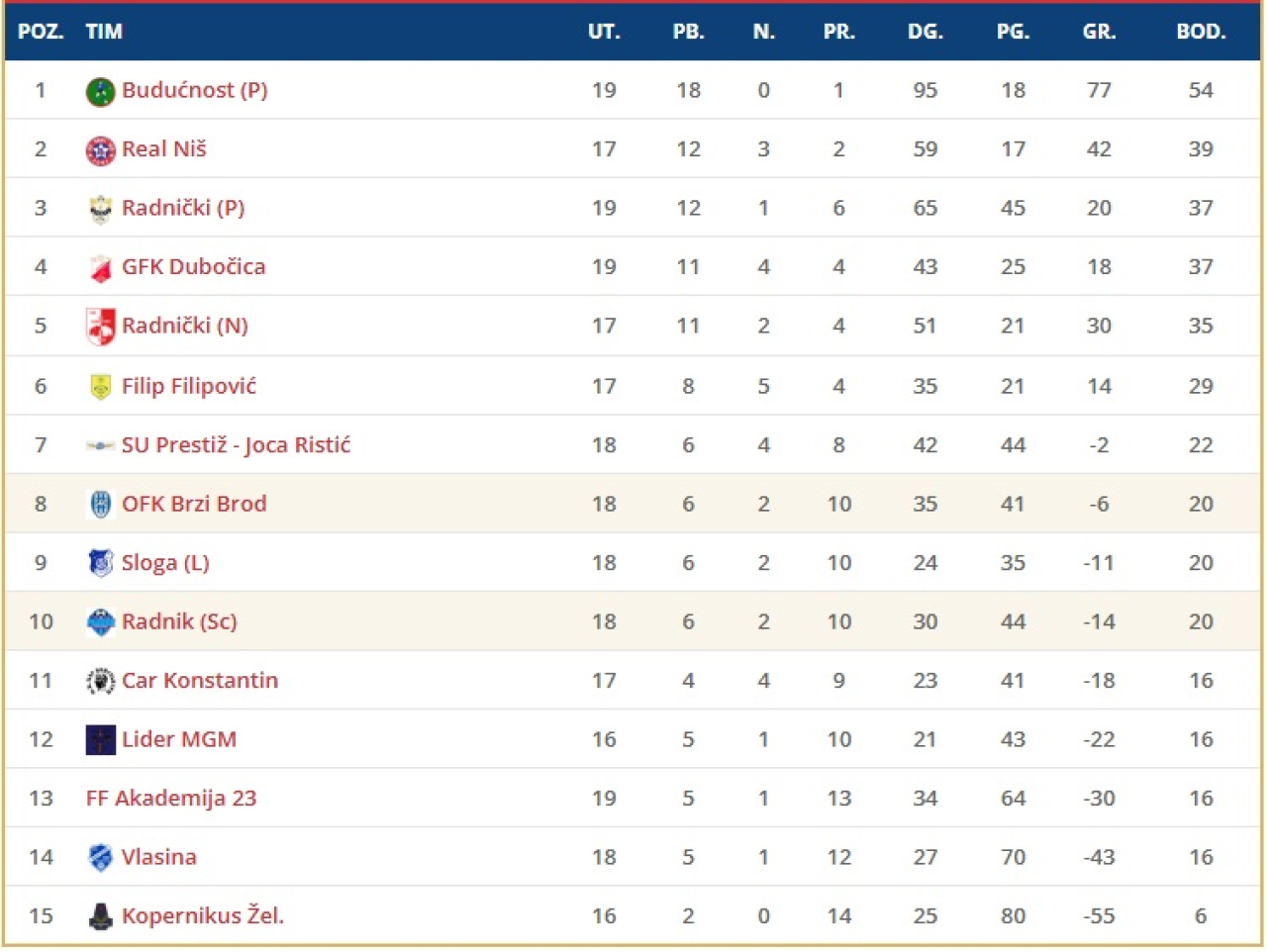
Task: Click the TIM column header
Action: pyautogui.click(x=104, y=32)
